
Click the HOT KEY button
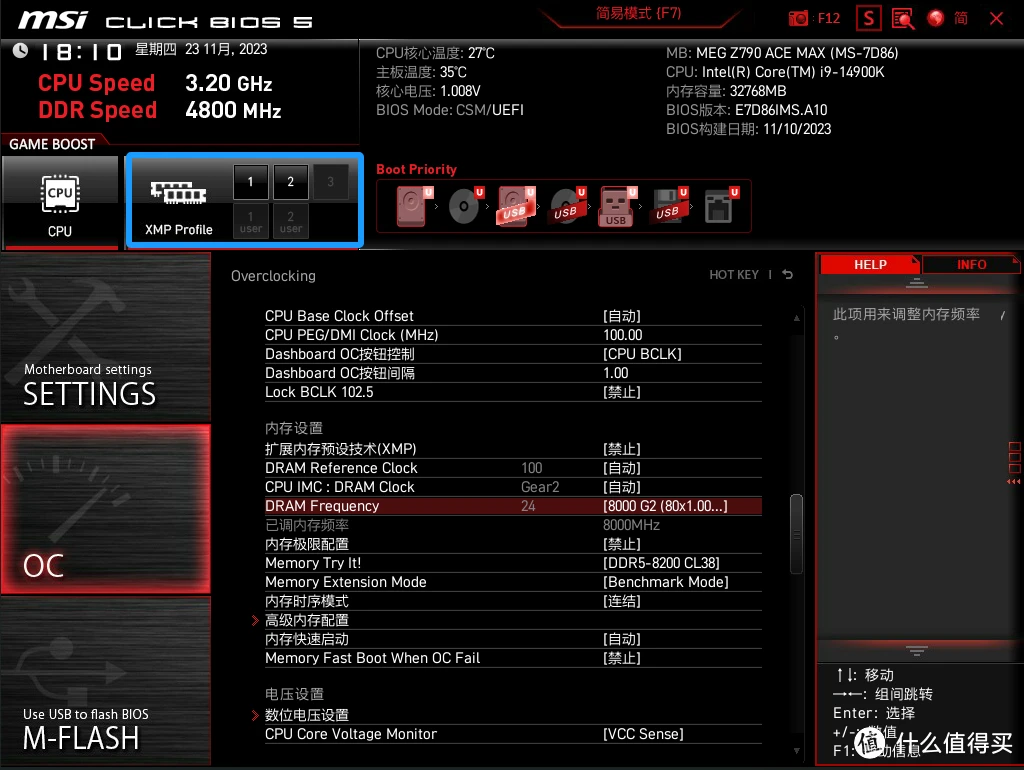click(734, 275)
